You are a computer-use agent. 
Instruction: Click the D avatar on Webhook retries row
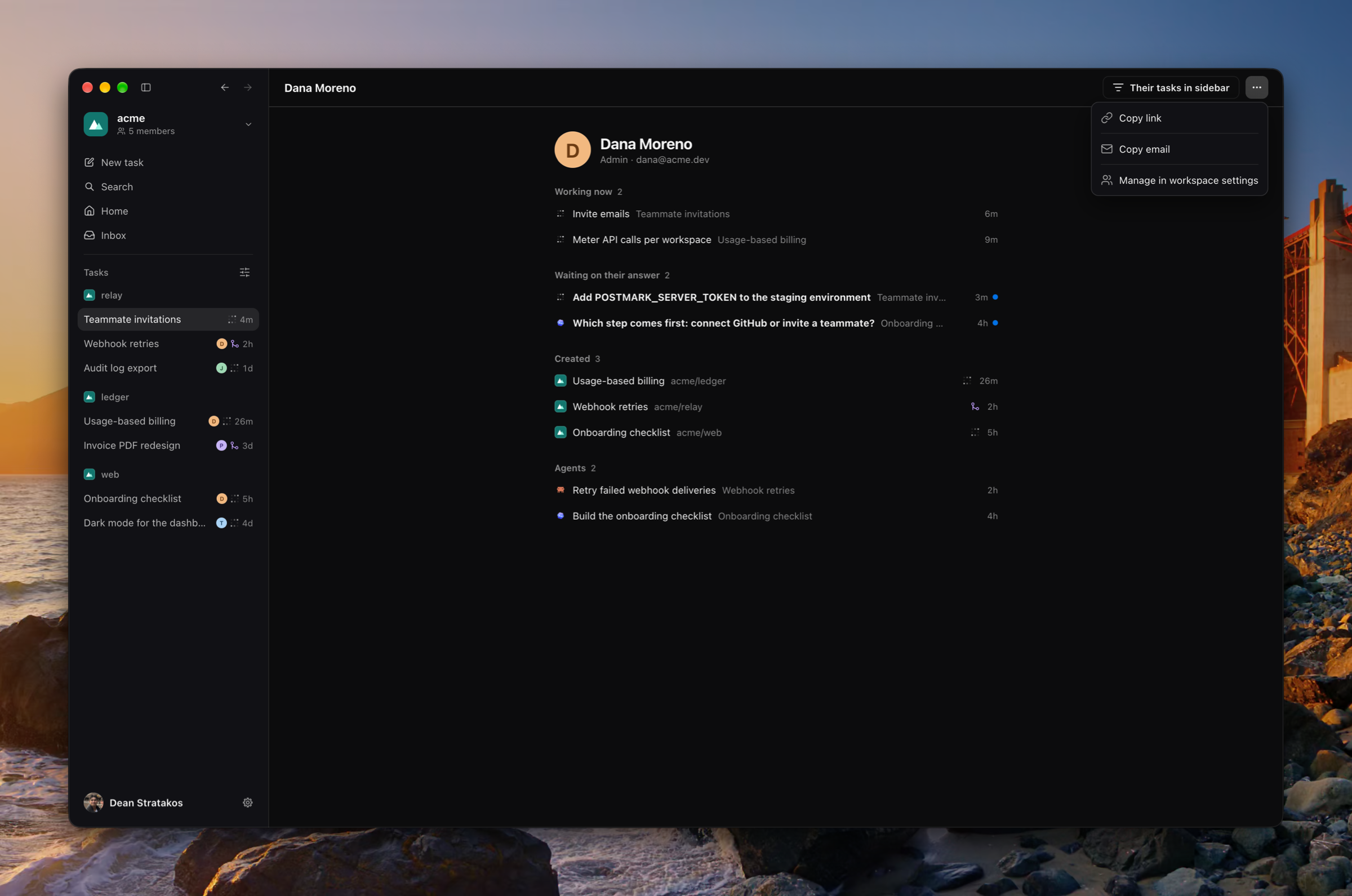(x=222, y=344)
